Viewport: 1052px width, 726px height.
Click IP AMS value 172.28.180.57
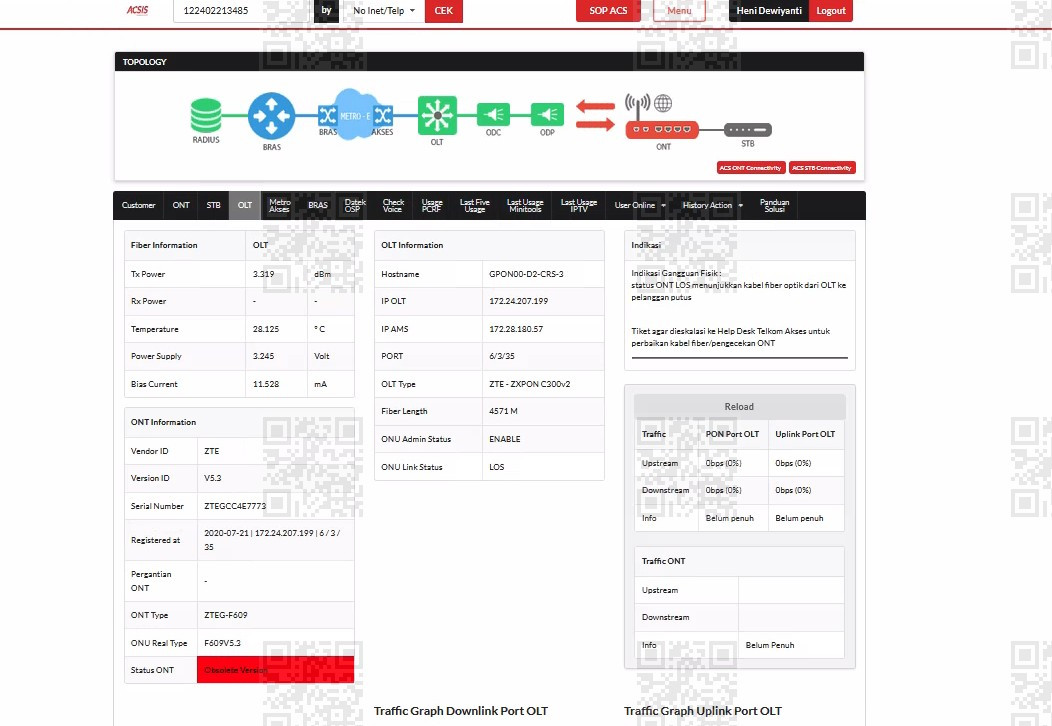[516, 329]
